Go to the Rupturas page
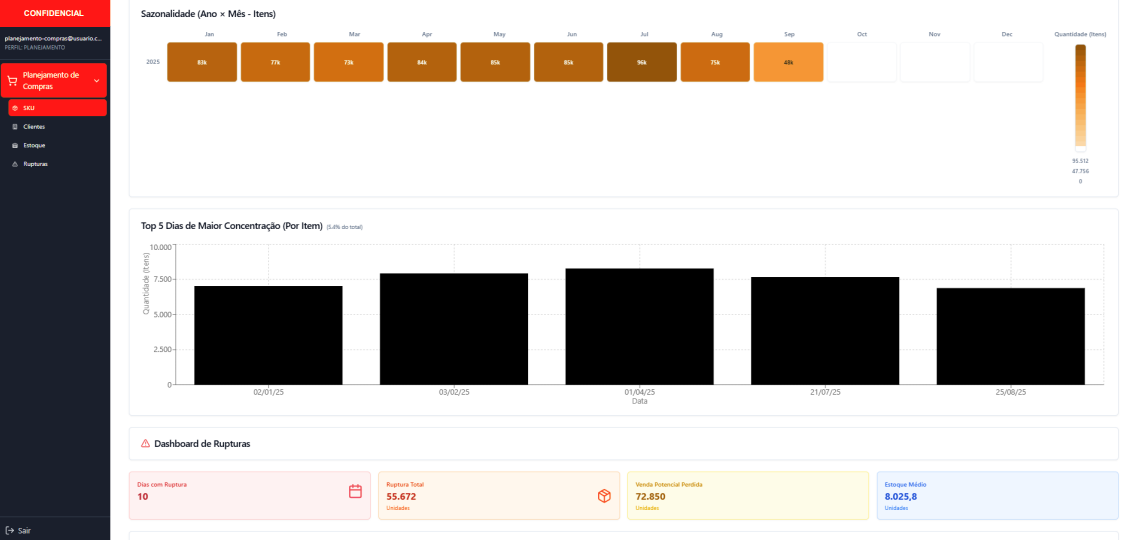 (x=35, y=164)
